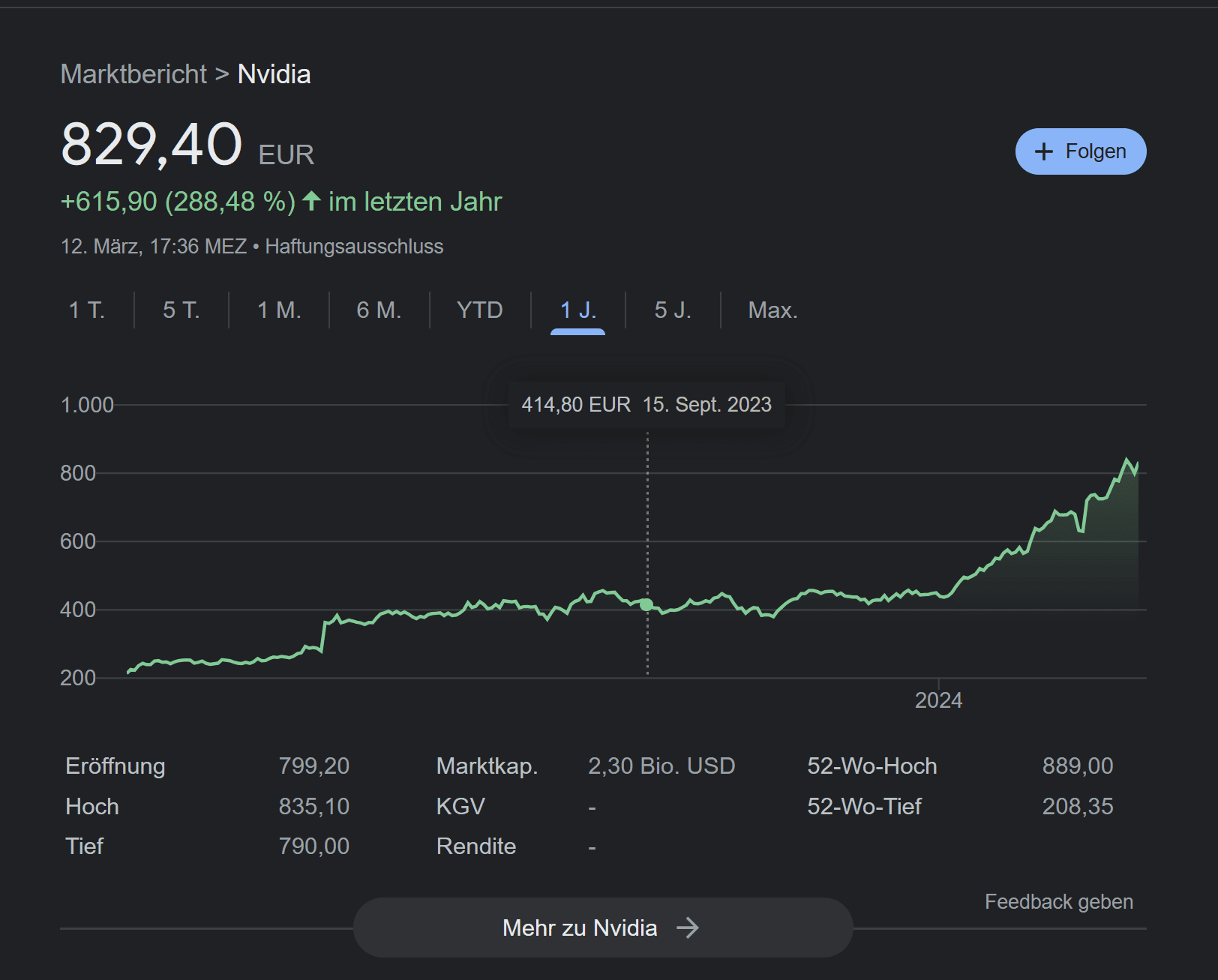Click the 208,35 value
The width and height of the screenshot is (1218, 980).
click(x=1078, y=806)
